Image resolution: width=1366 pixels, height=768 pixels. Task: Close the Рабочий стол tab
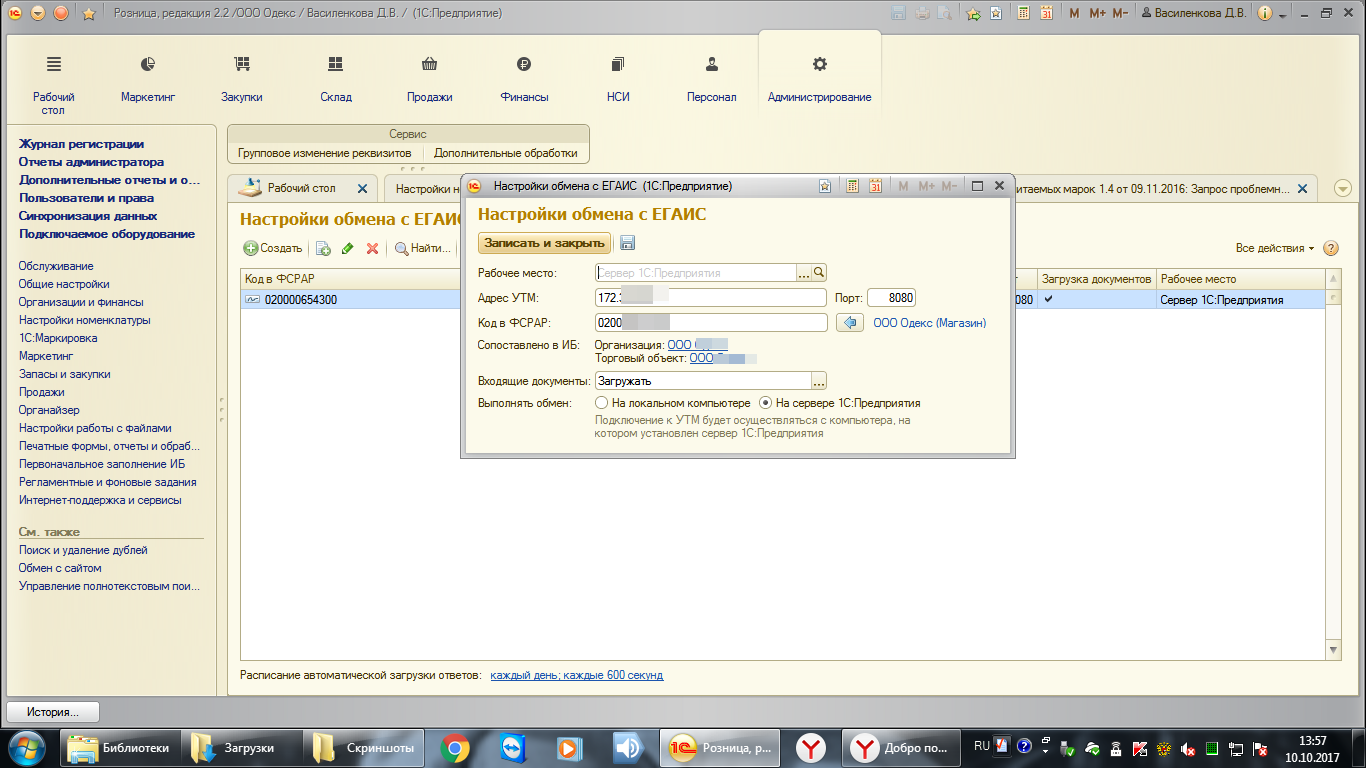click(x=362, y=188)
